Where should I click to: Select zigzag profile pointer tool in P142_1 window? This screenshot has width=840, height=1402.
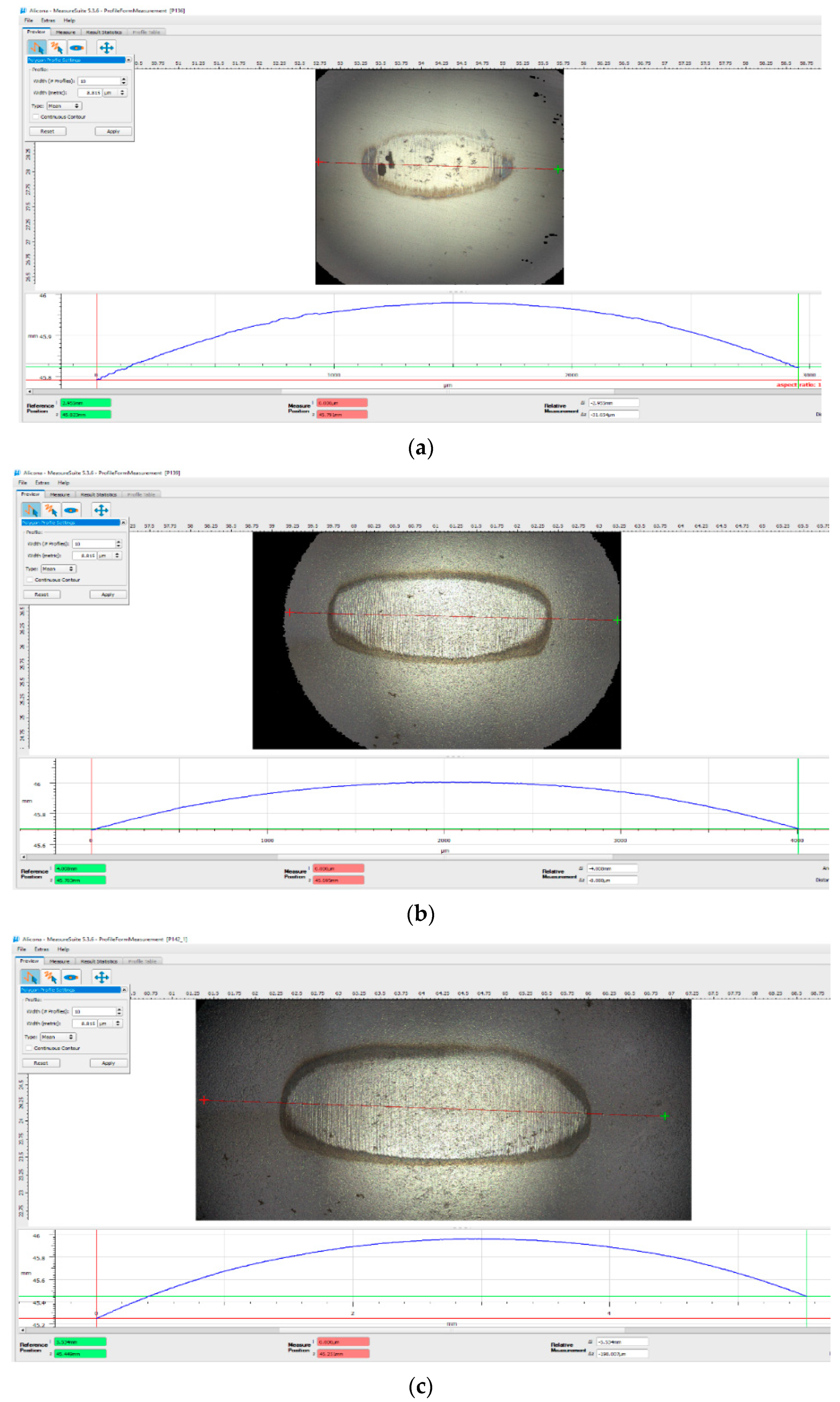51,977
